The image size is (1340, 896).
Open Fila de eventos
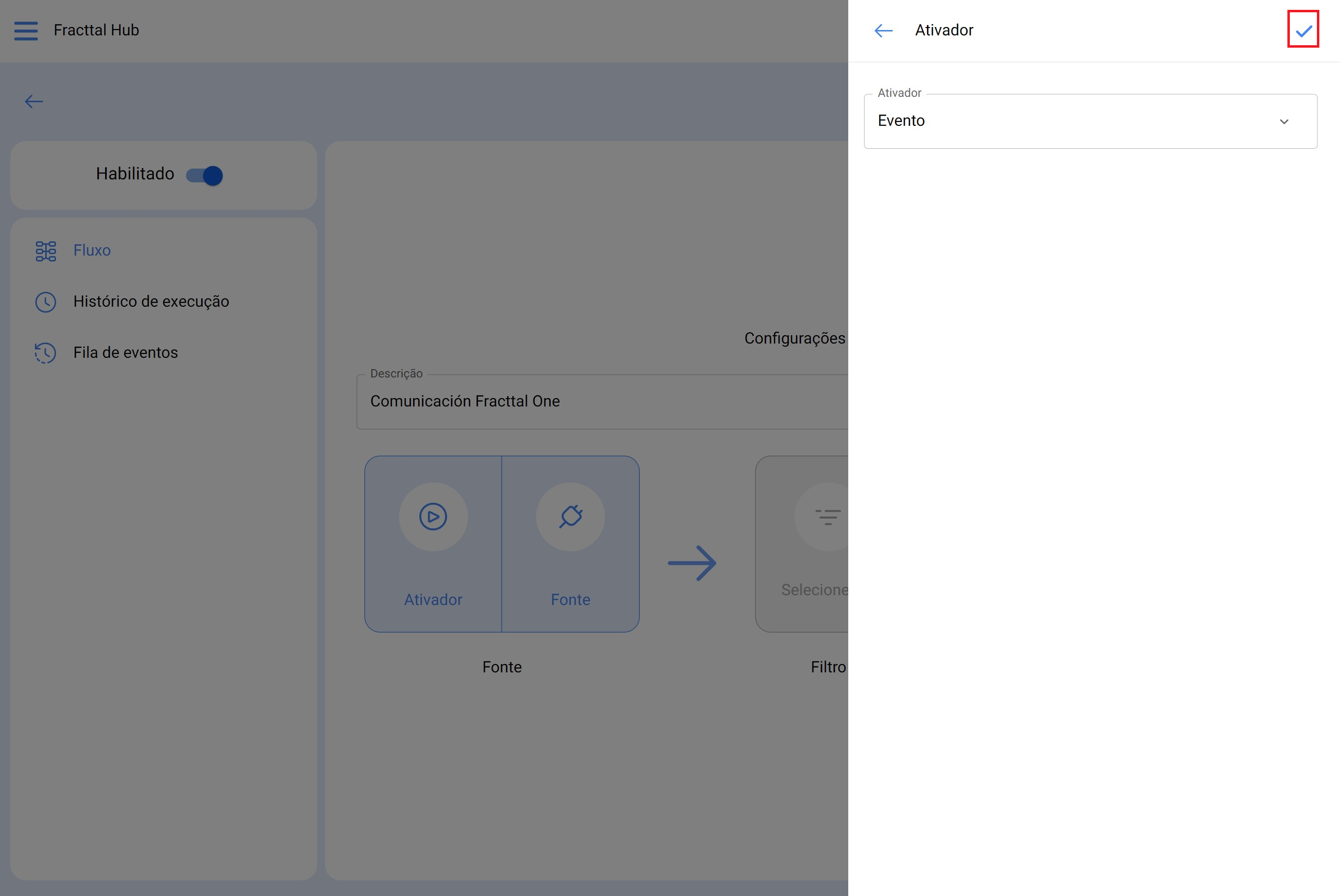point(163,352)
